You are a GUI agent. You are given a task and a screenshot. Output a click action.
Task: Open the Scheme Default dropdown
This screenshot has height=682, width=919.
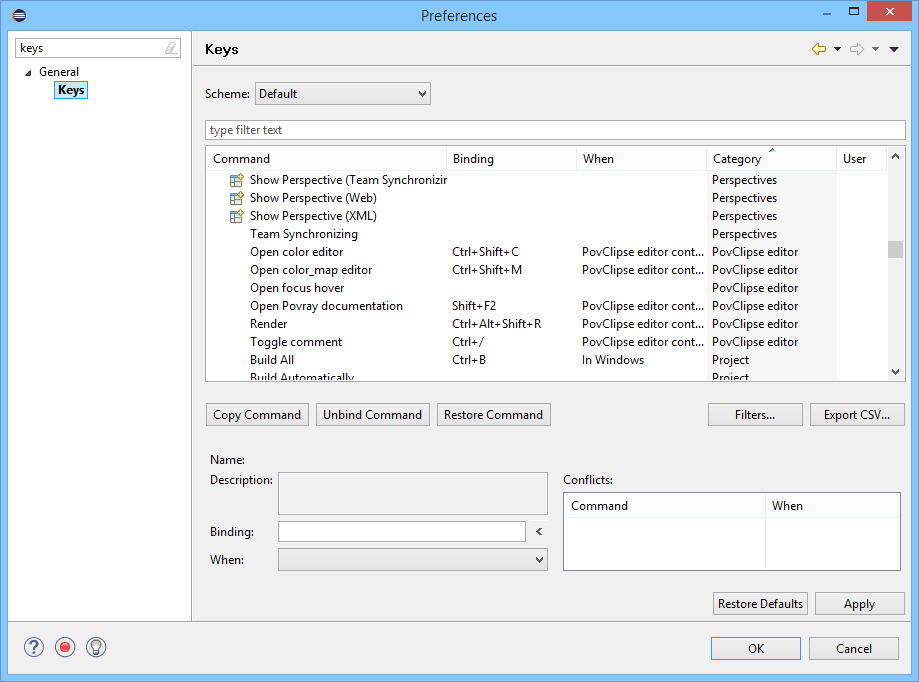tap(343, 94)
